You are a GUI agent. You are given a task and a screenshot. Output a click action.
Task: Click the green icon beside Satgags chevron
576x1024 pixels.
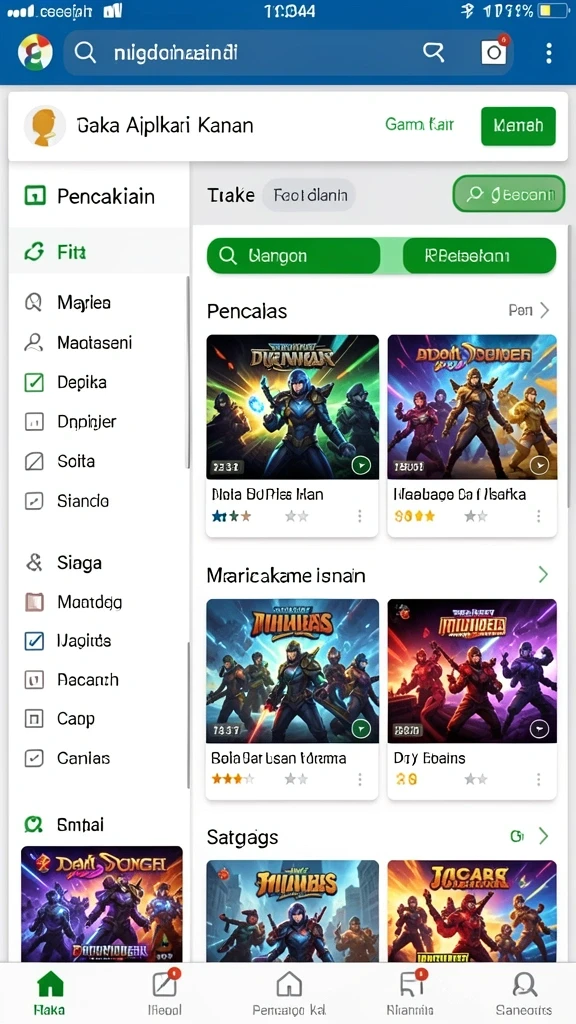(x=517, y=837)
